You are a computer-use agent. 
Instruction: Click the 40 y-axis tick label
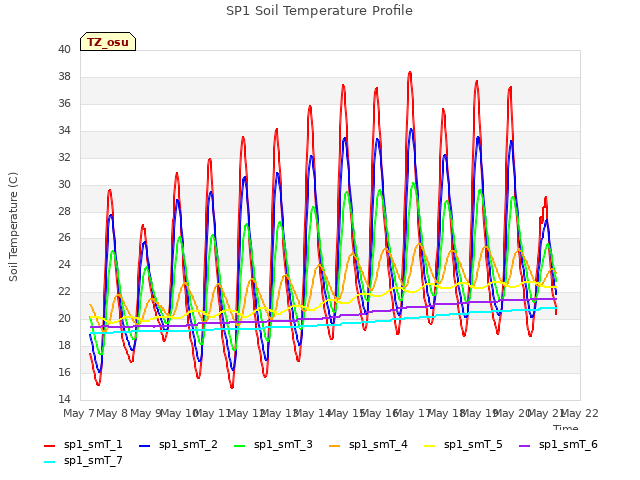[x=64, y=49]
